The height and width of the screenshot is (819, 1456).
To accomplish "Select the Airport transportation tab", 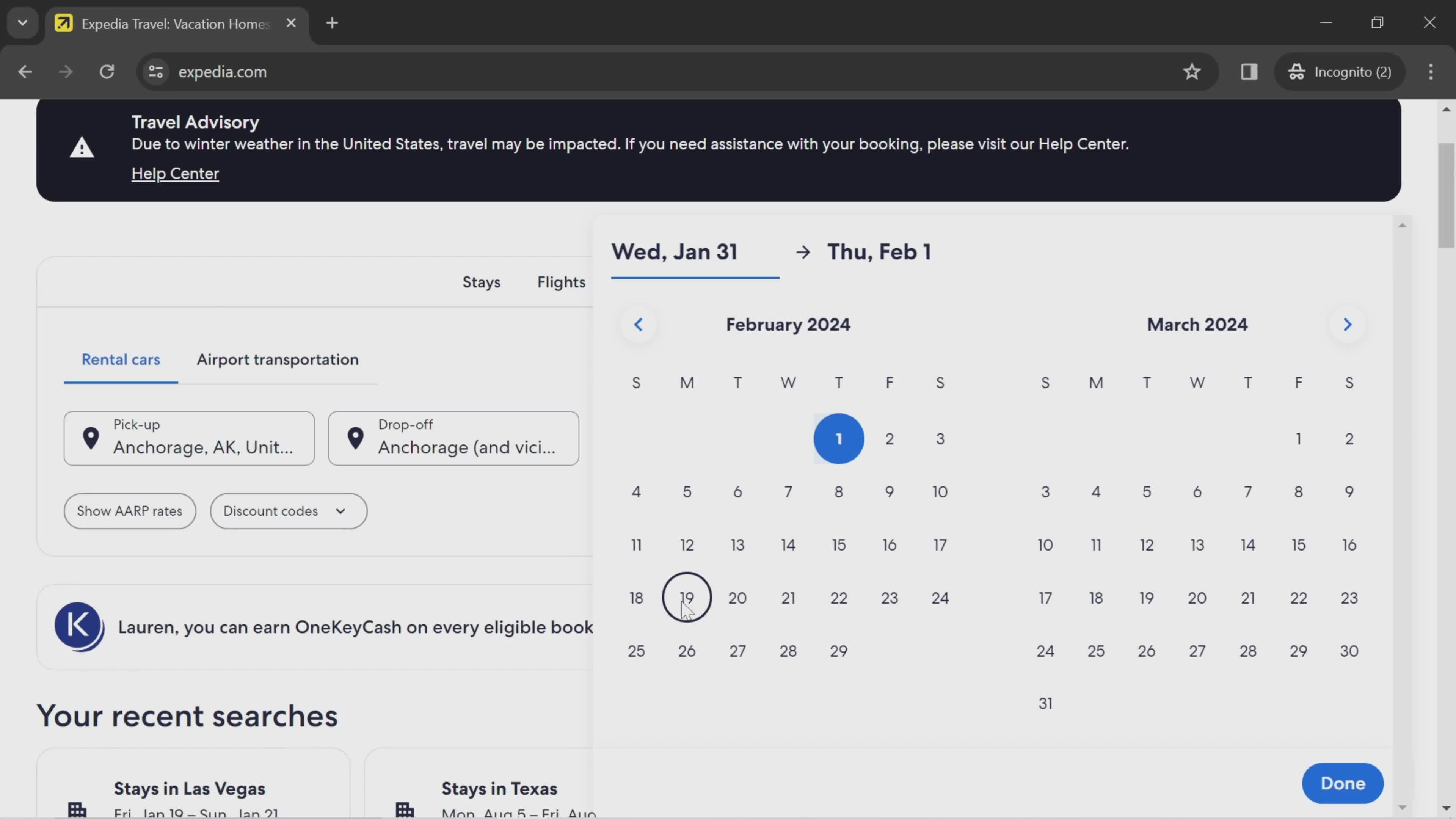I will point(278,359).
